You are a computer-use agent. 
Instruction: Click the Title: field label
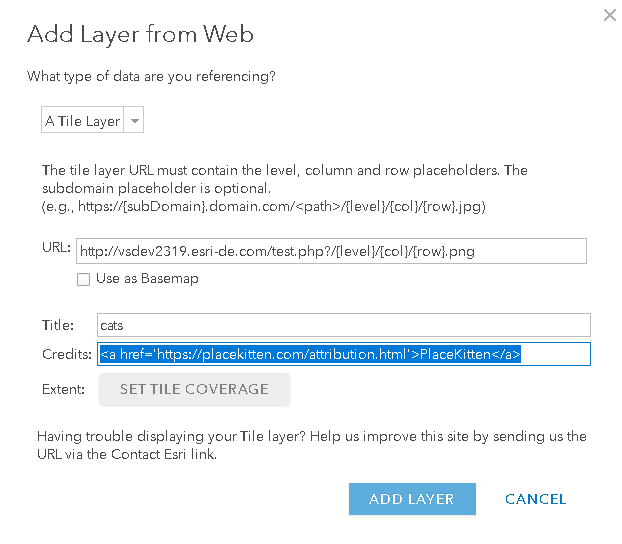click(x=58, y=325)
